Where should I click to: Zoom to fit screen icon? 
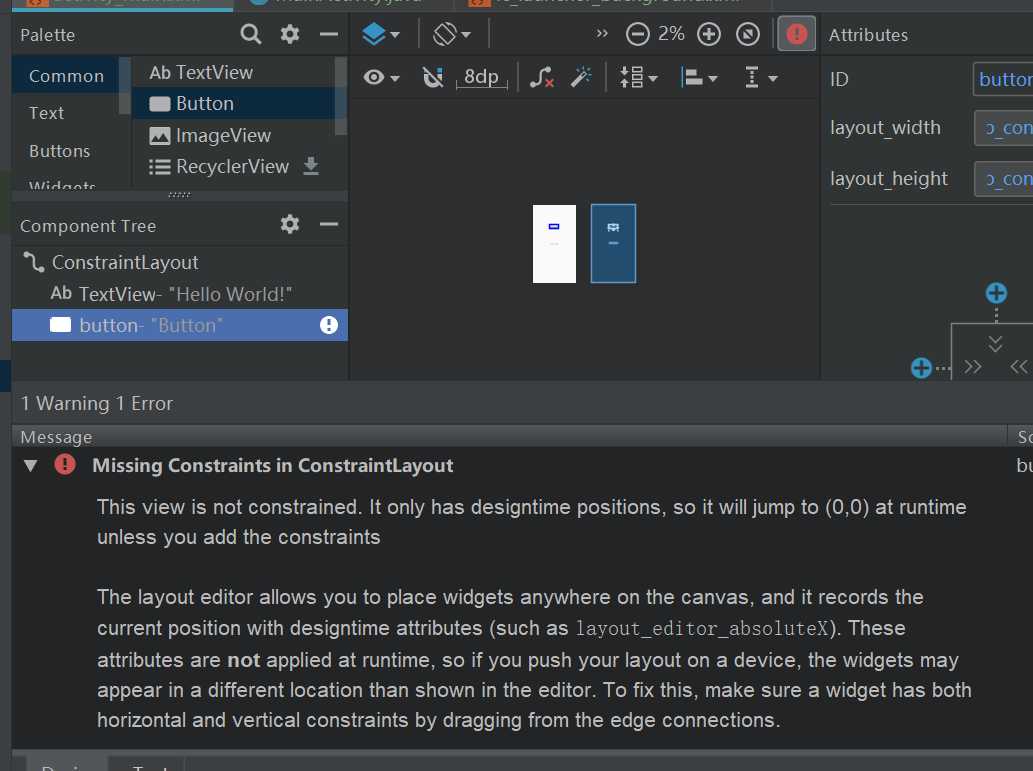[x=748, y=34]
